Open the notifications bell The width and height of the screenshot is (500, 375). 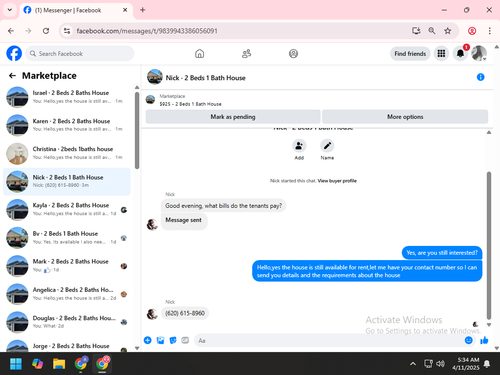(x=460, y=53)
